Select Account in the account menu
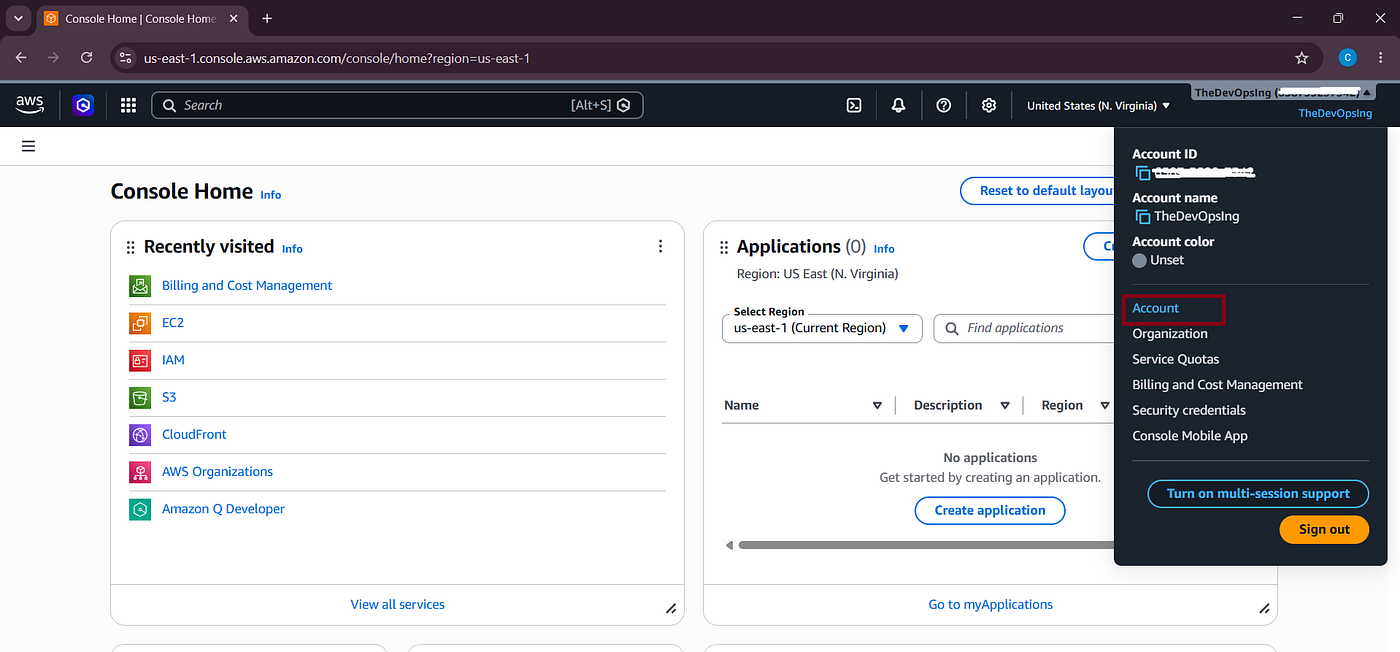 (1155, 308)
